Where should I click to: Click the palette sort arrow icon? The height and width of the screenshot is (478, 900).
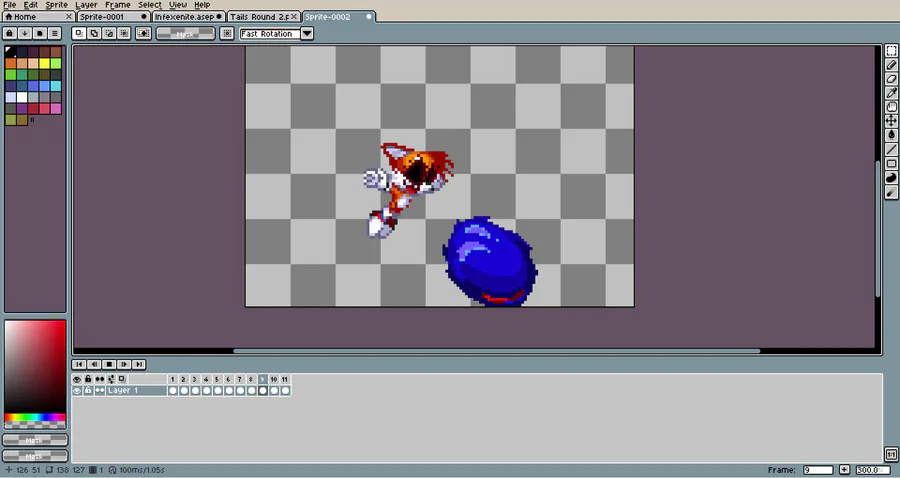[x=25, y=33]
